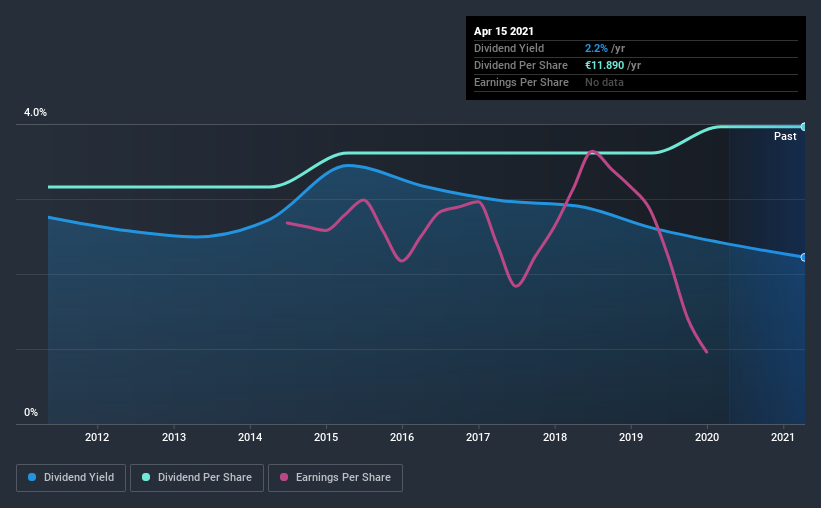
Task: Select the 2015 x-axis label
Action: (x=326, y=437)
